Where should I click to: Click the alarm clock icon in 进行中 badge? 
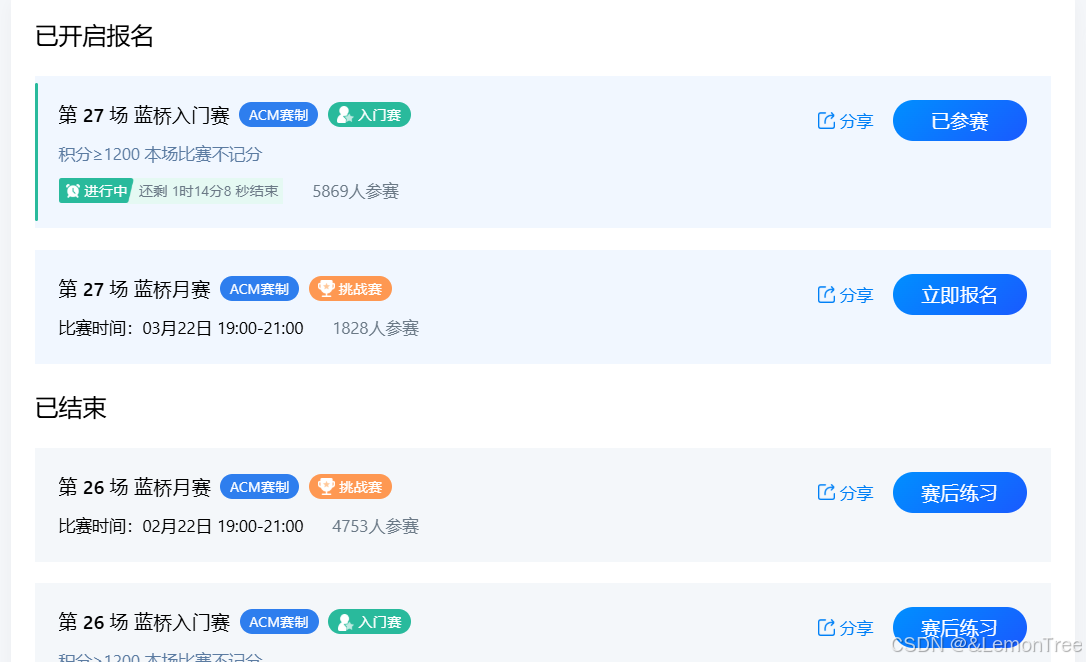point(73,190)
